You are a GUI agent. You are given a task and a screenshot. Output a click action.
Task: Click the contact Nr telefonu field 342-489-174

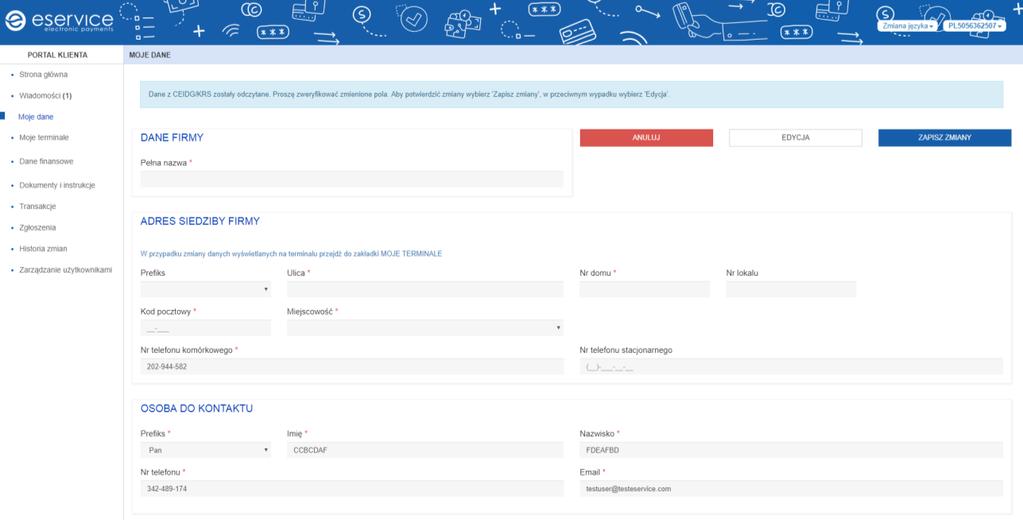[352, 488]
